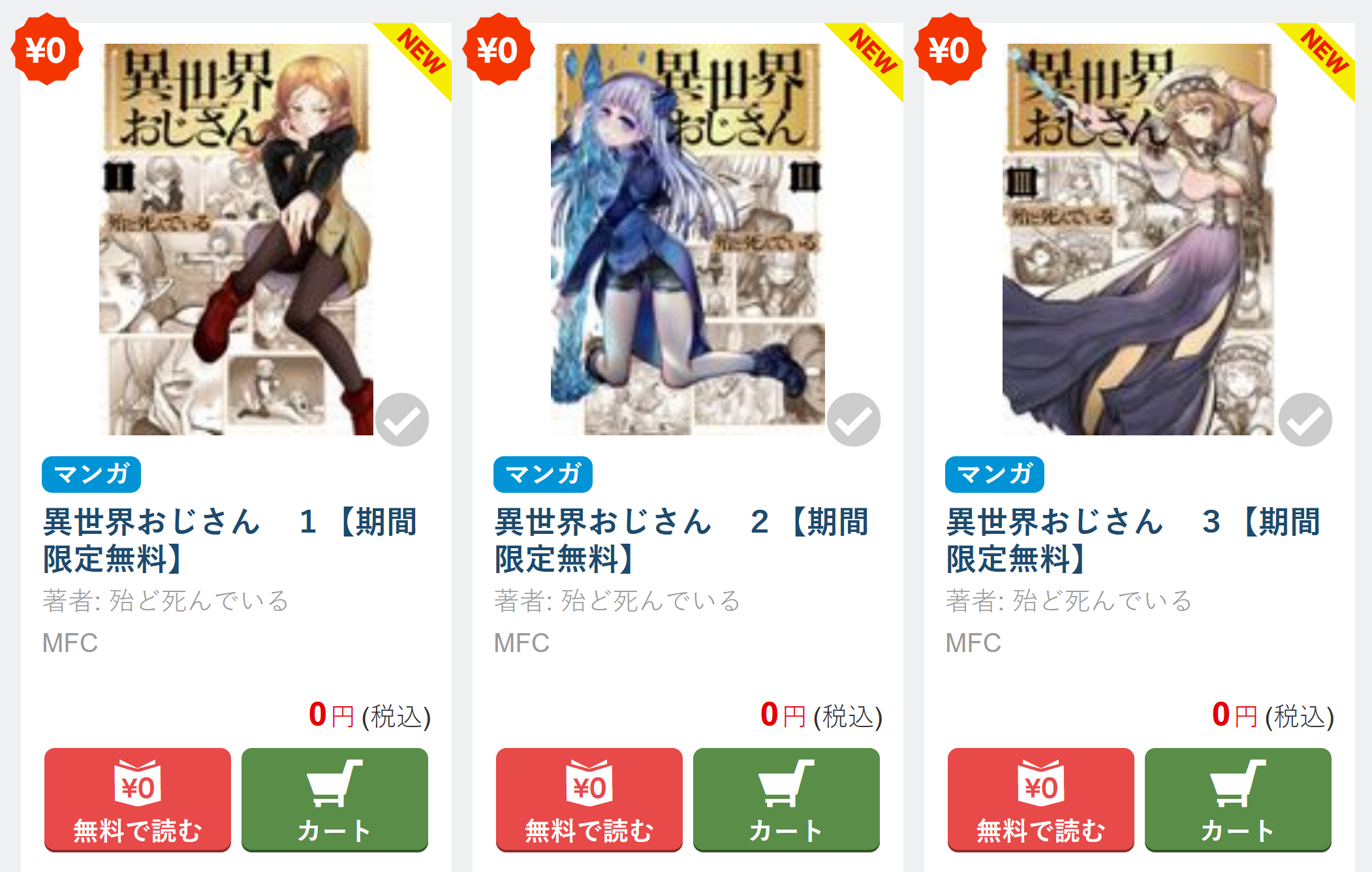Add volume 2 to cart with カート button
1372x872 pixels.
tap(787, 800)
